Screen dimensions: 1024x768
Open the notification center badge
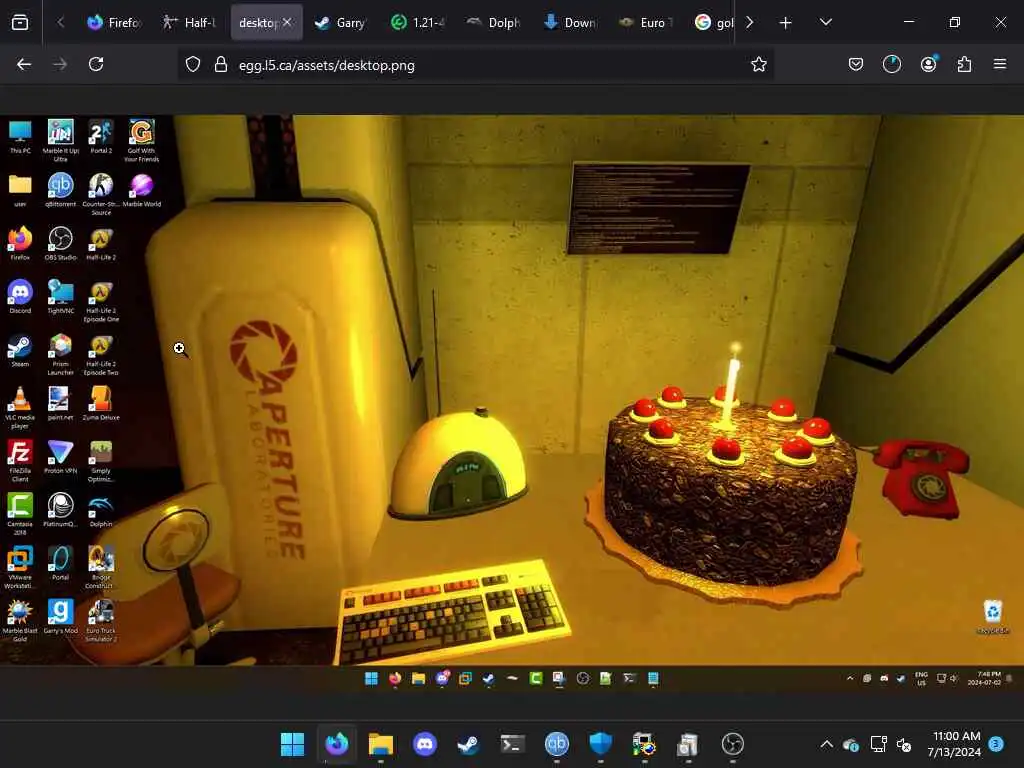click(x=996, y=744)
